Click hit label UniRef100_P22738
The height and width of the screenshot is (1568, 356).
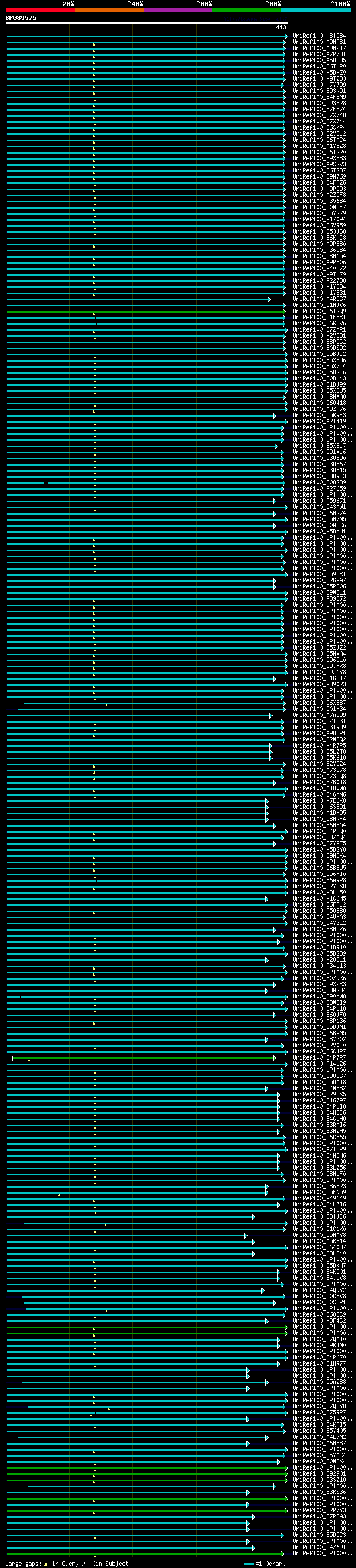click(319, 280)
